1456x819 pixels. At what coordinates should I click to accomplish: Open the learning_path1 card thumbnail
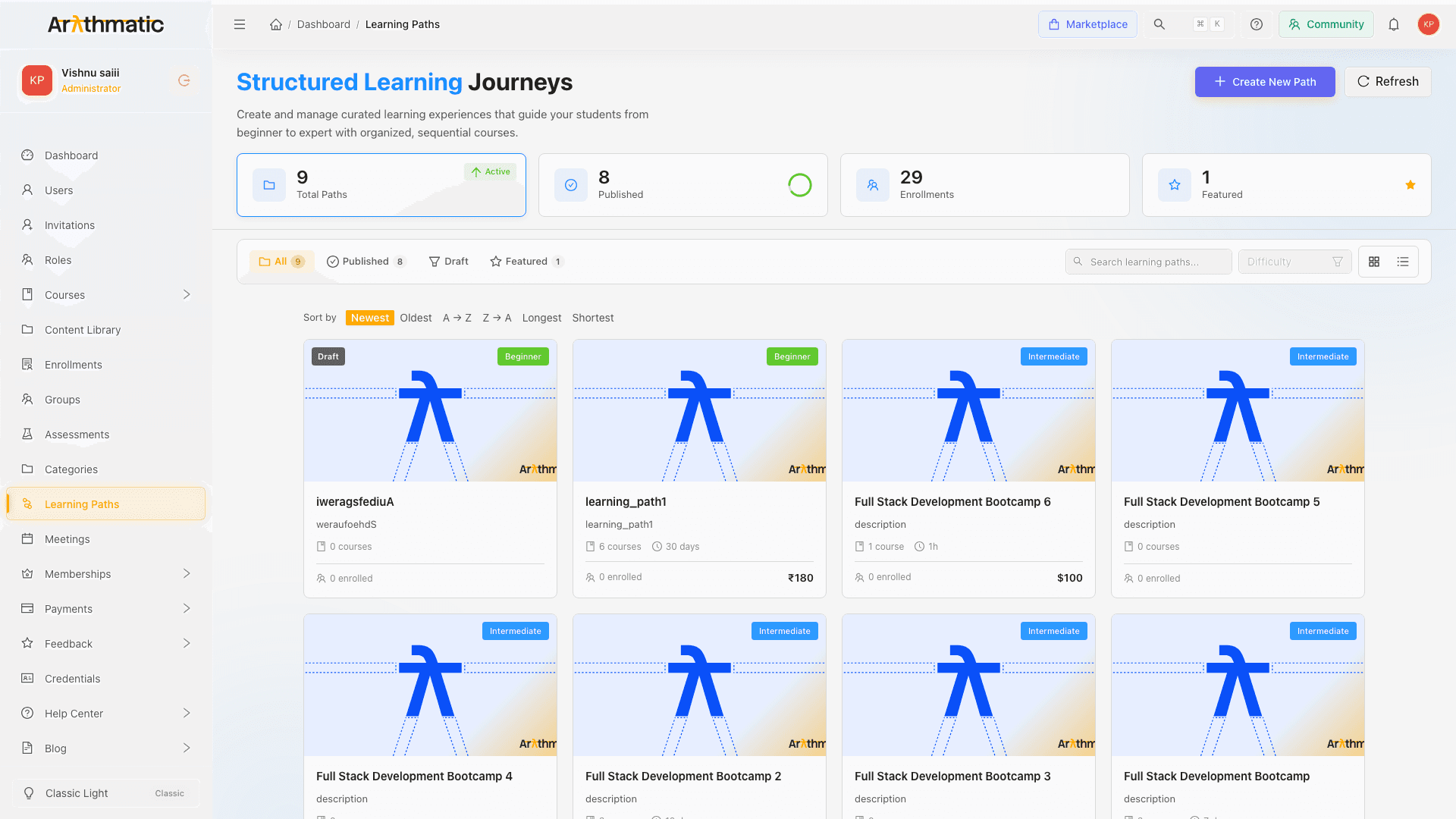pyautogui.click(x=699, y=410)
